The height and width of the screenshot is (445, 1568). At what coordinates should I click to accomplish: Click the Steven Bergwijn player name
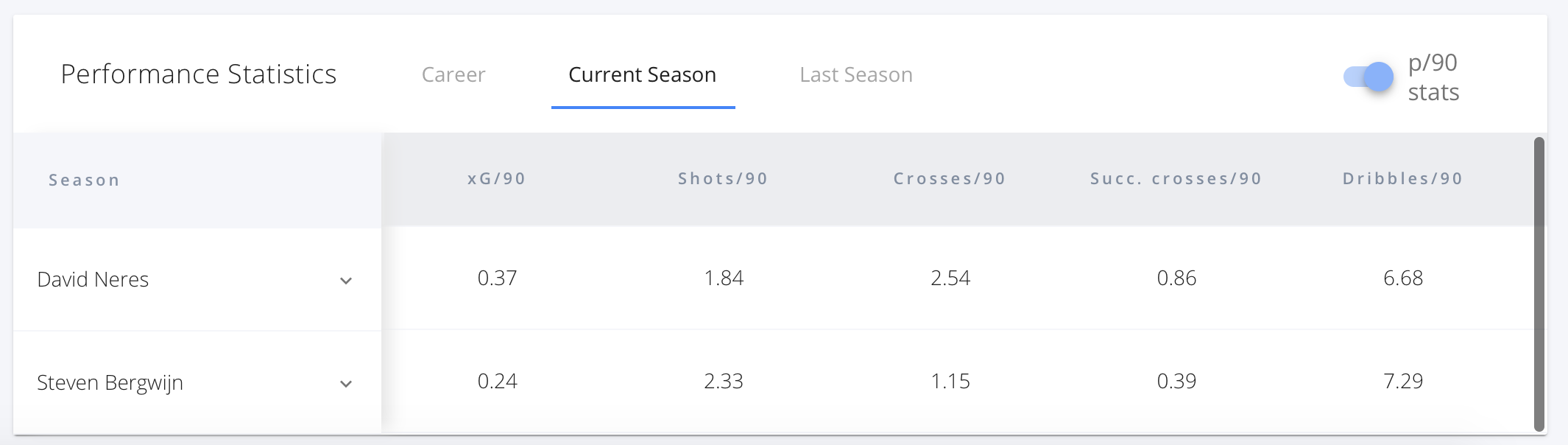coord(110,383)
